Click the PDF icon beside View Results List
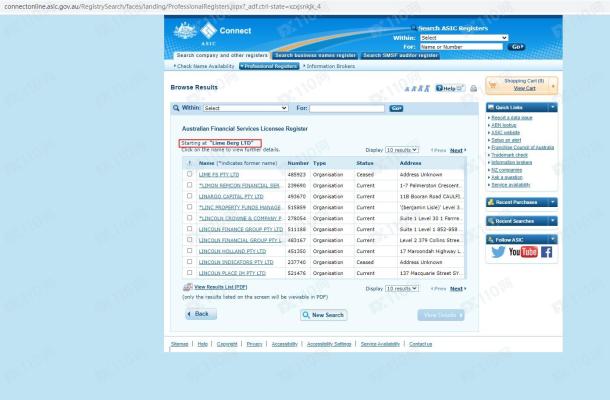 188,287
